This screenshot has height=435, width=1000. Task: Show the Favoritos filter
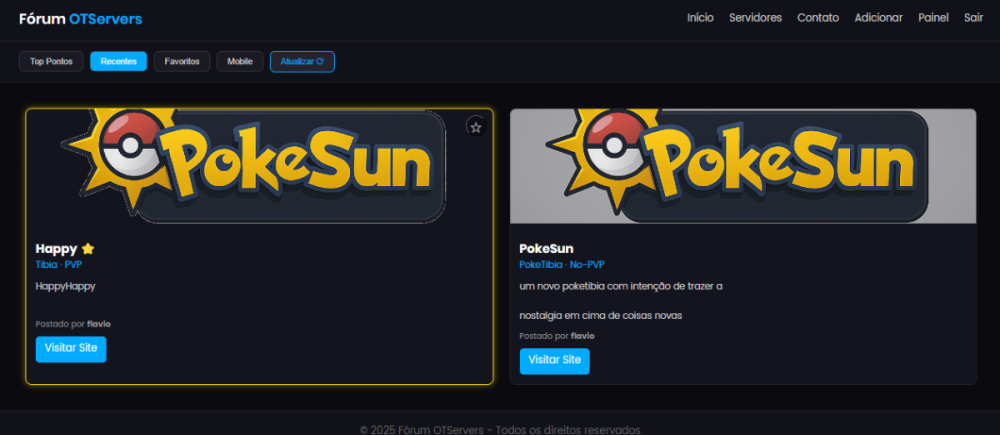[182, 61]
